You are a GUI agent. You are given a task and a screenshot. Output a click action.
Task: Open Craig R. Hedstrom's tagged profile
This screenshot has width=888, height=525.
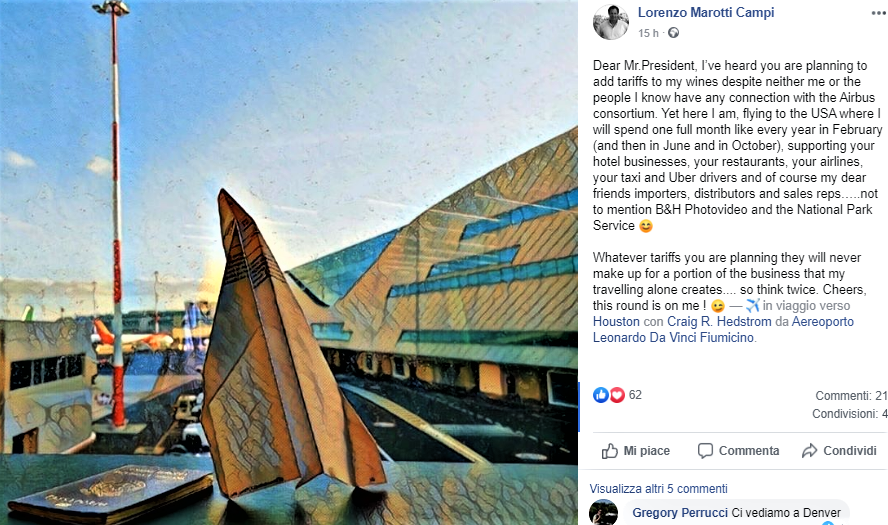pyautogui.click(x=719, y=322)
